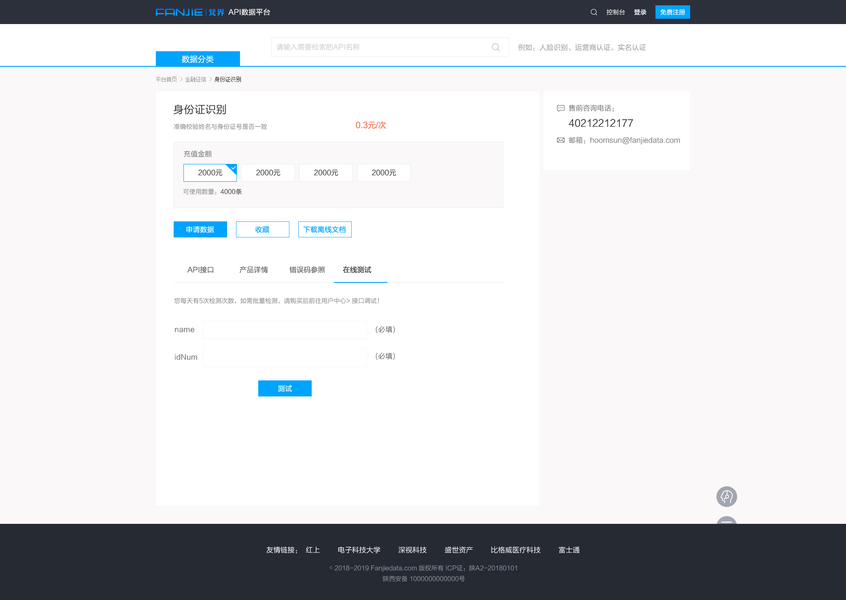This screenshot has height=600, width=846.
Task: Open the 深视科技 footer link
Action: point(412,550)
